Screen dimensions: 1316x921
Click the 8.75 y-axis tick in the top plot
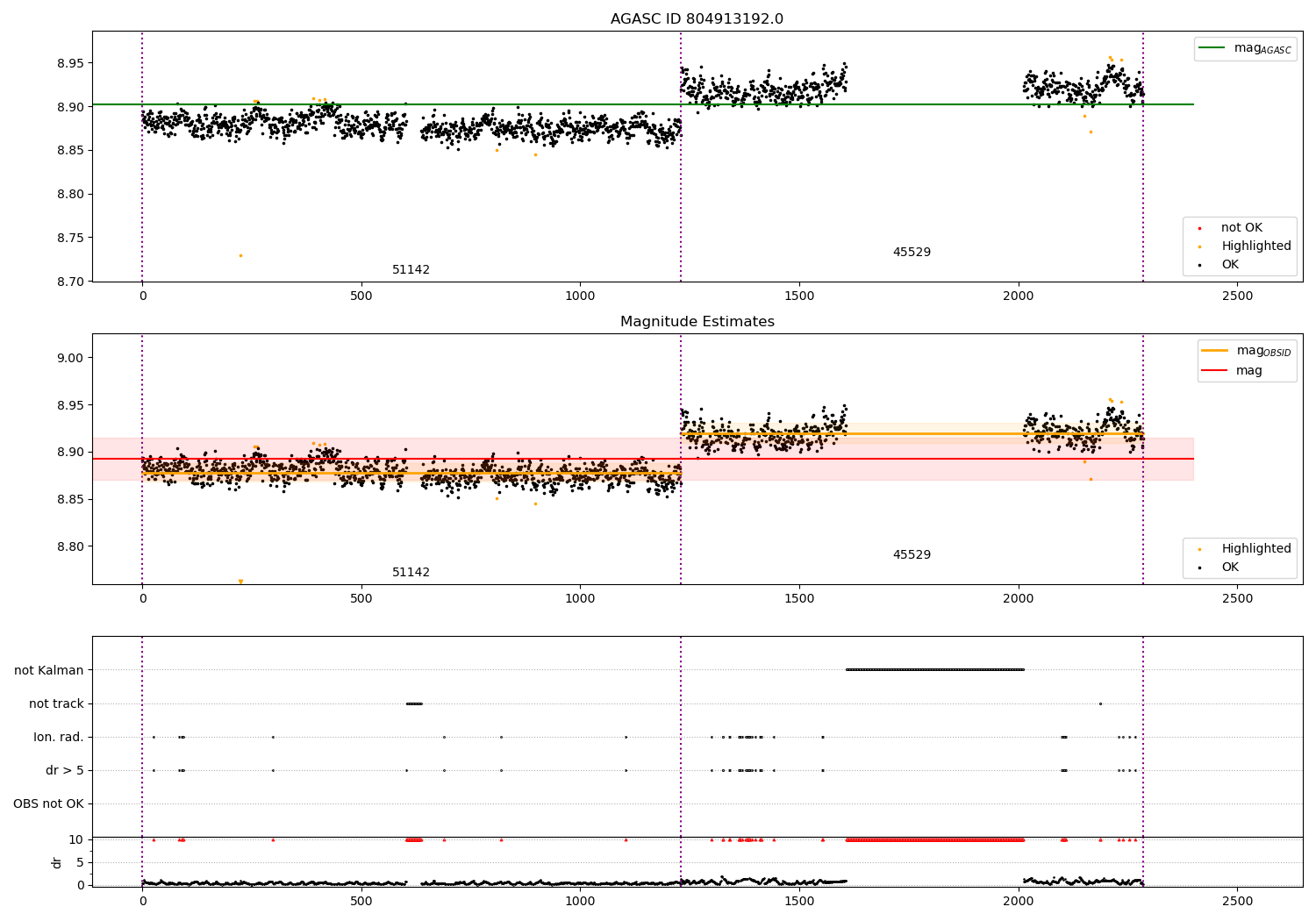[x=71, y=238]
